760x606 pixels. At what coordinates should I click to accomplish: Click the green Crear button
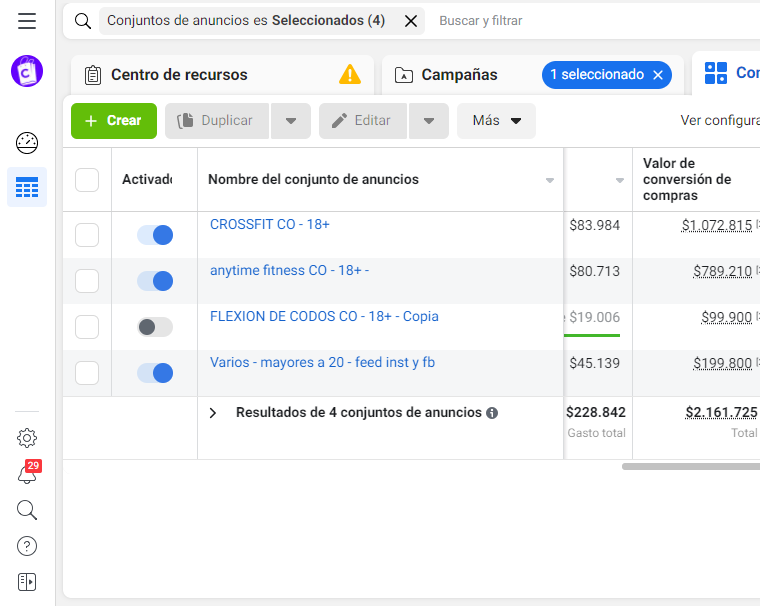tap(114, 121)
